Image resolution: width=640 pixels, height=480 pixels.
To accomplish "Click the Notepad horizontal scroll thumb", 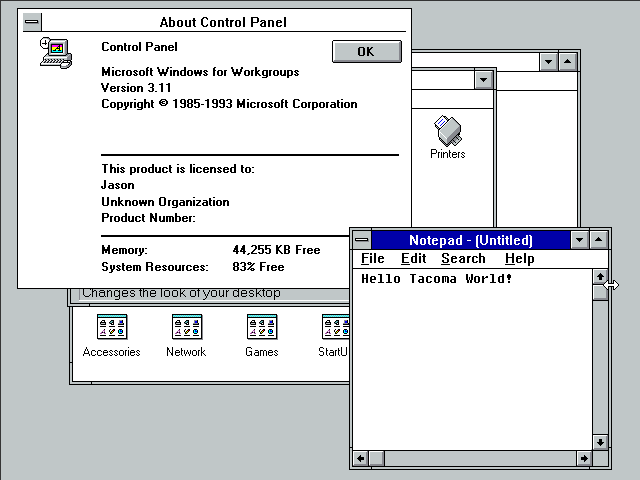I will coord(376,458).
